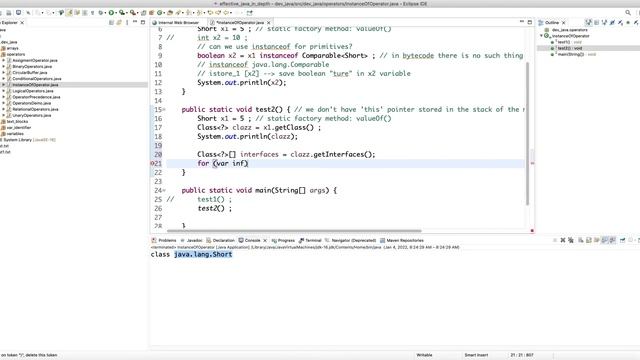The width and height of the screenshot is (640, 360).
Task: Select test2() : void in Outline
Action: pos(570,48)
